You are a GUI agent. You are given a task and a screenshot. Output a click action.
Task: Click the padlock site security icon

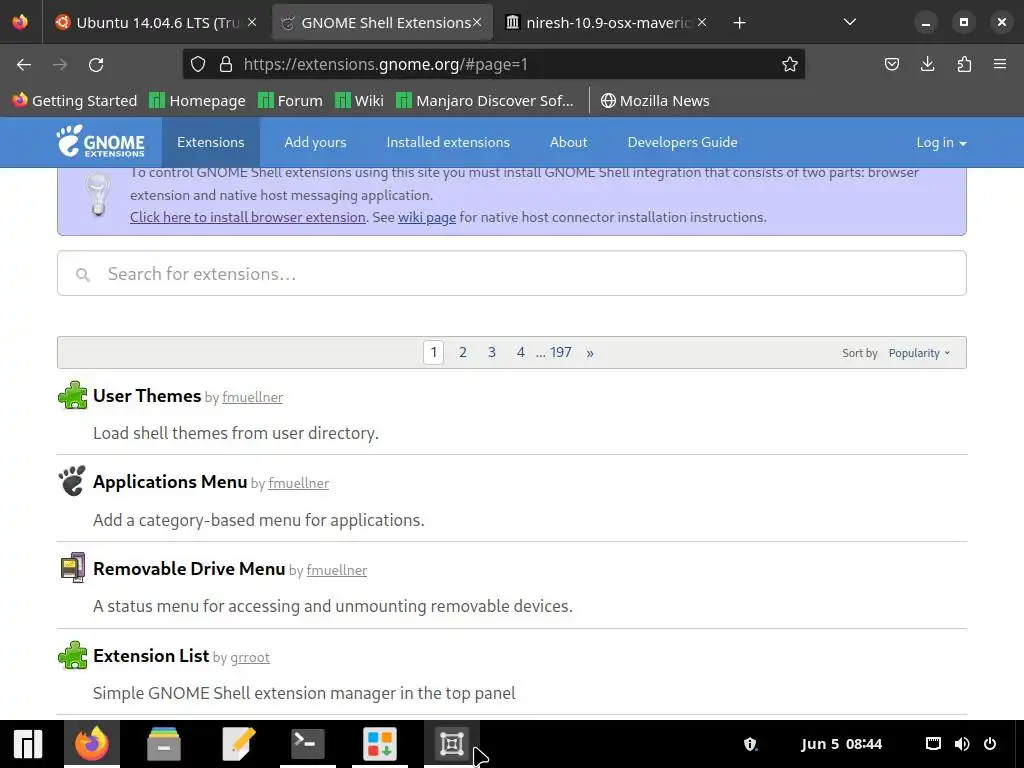(x=226, y=64)
